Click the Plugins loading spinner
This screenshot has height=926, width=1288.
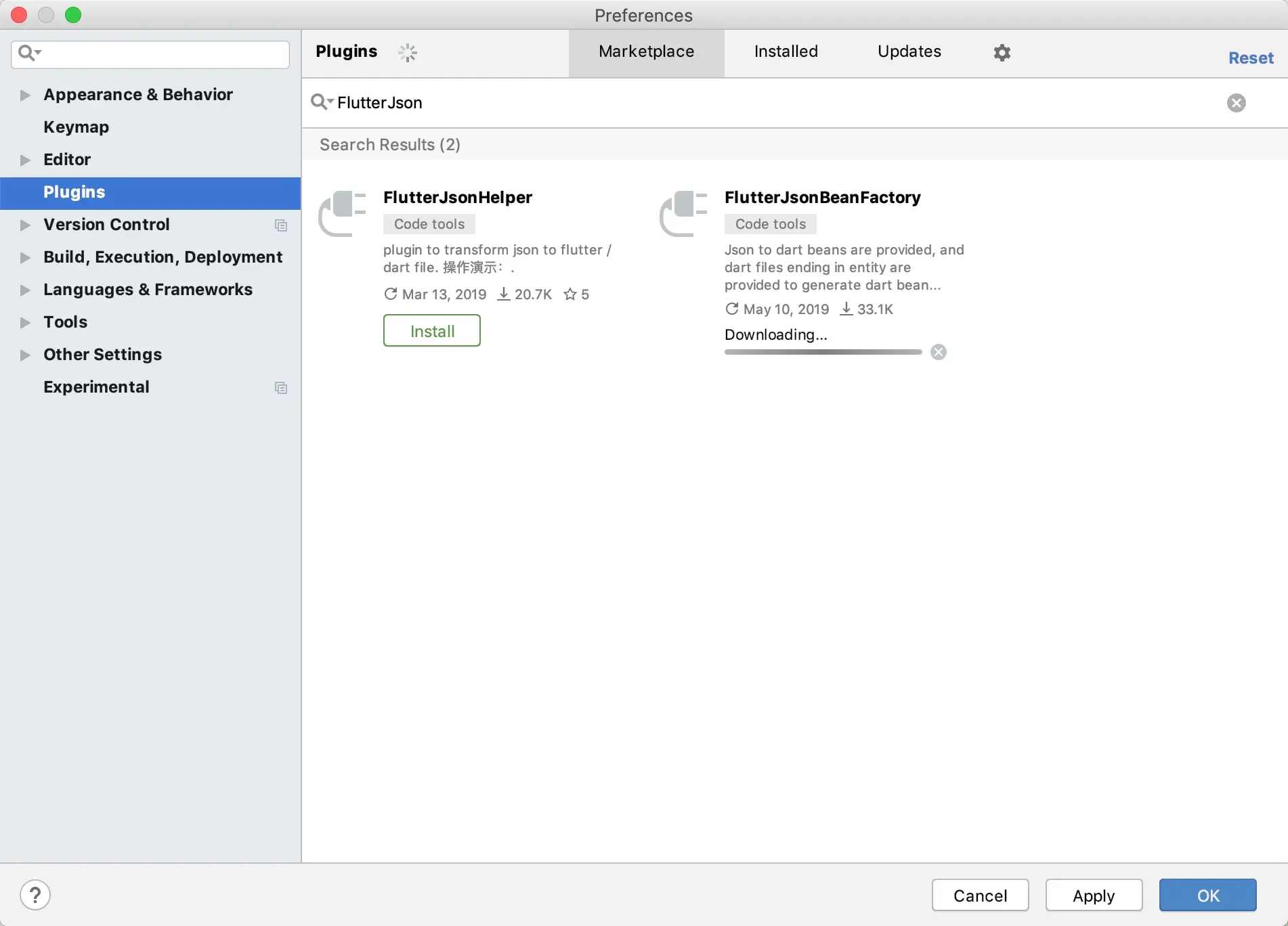408,52
